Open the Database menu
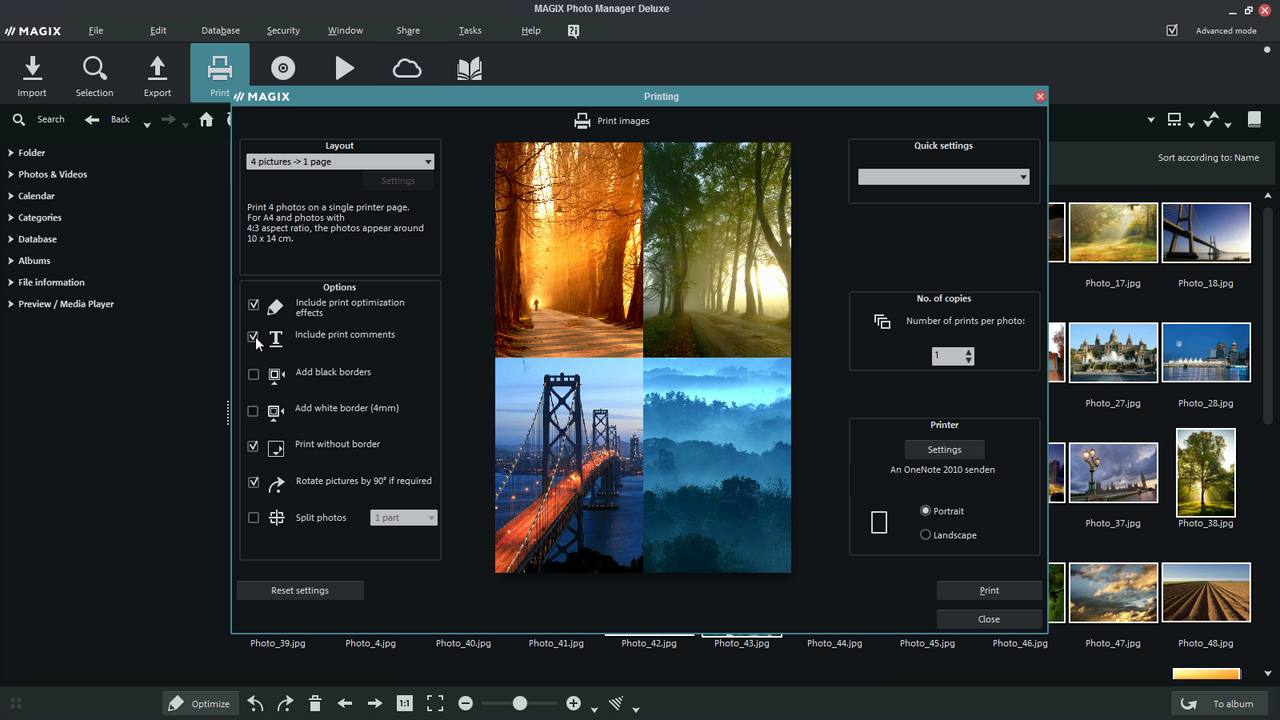Image resolution: width=1280 pixels, height=720 pixels. click(x=219, y=30)
